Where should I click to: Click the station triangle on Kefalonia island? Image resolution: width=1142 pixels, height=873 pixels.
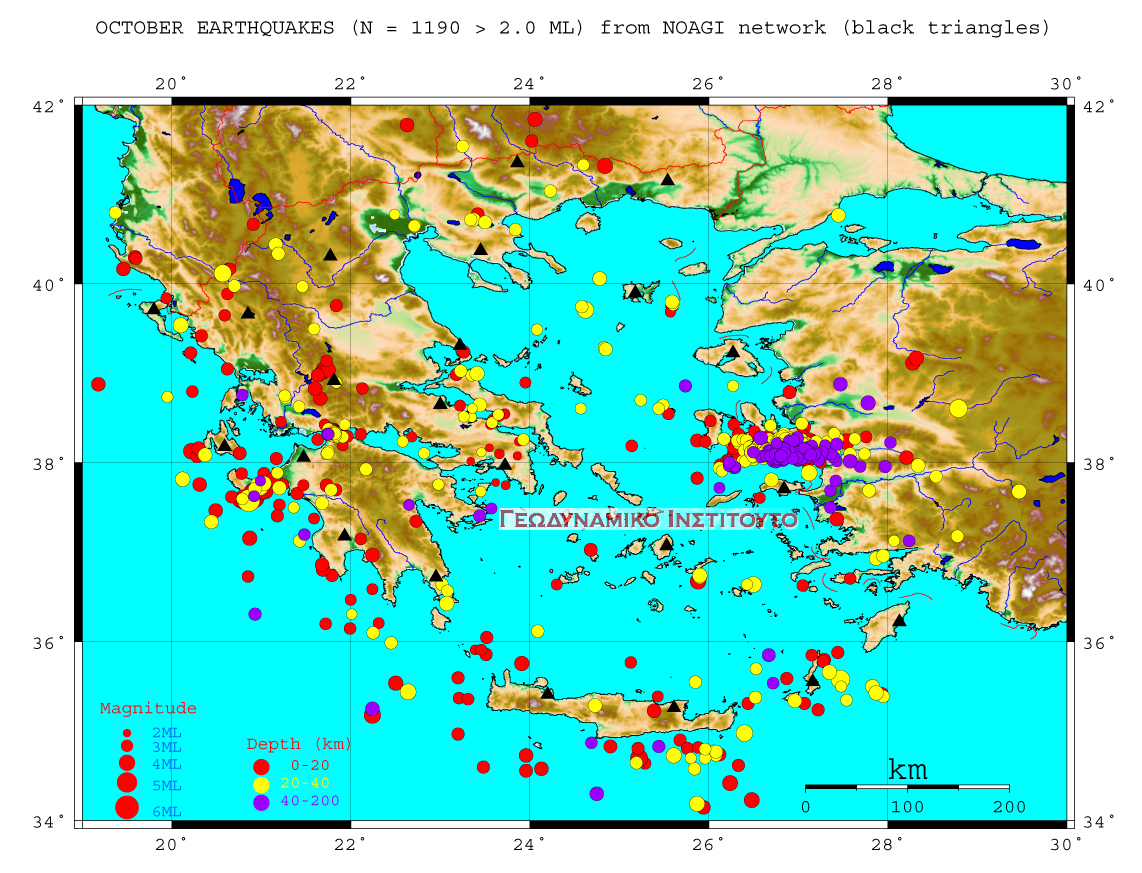click(224, 445)
